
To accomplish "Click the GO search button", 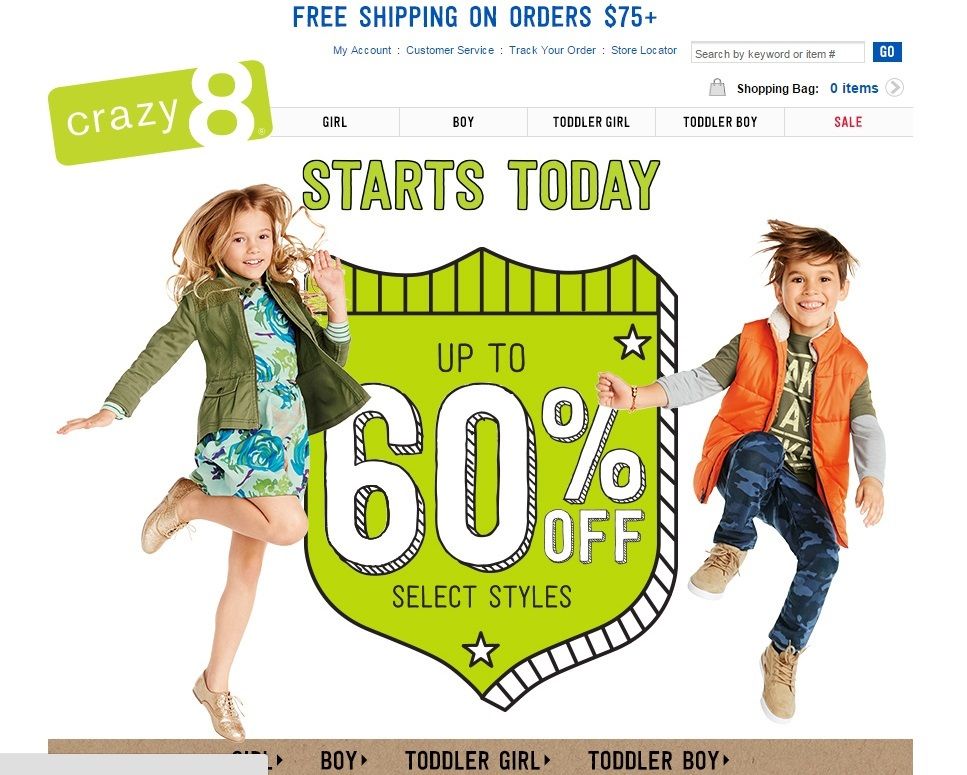I will point(887,52).
